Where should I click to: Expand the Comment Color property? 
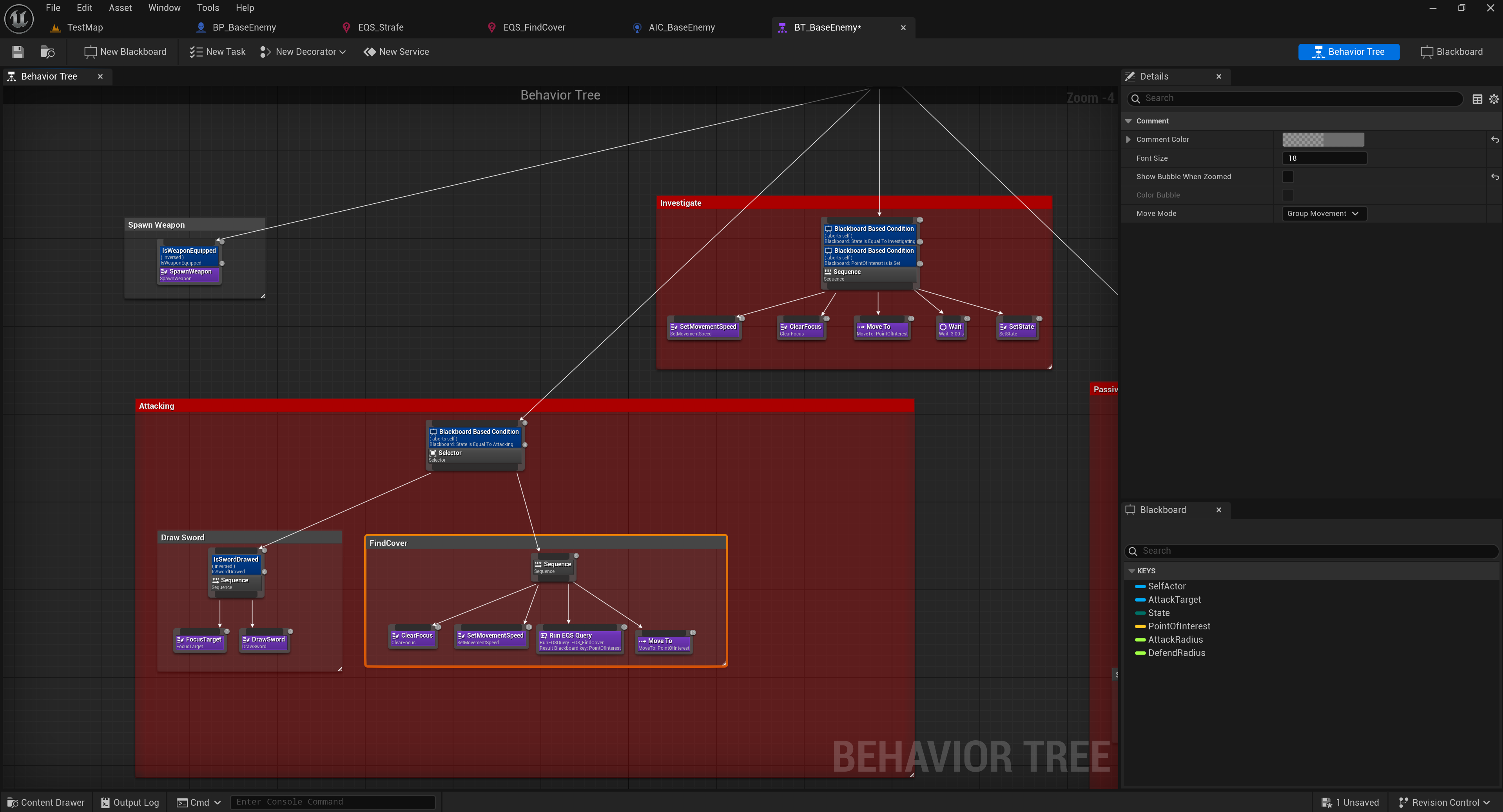point(1128,140)
